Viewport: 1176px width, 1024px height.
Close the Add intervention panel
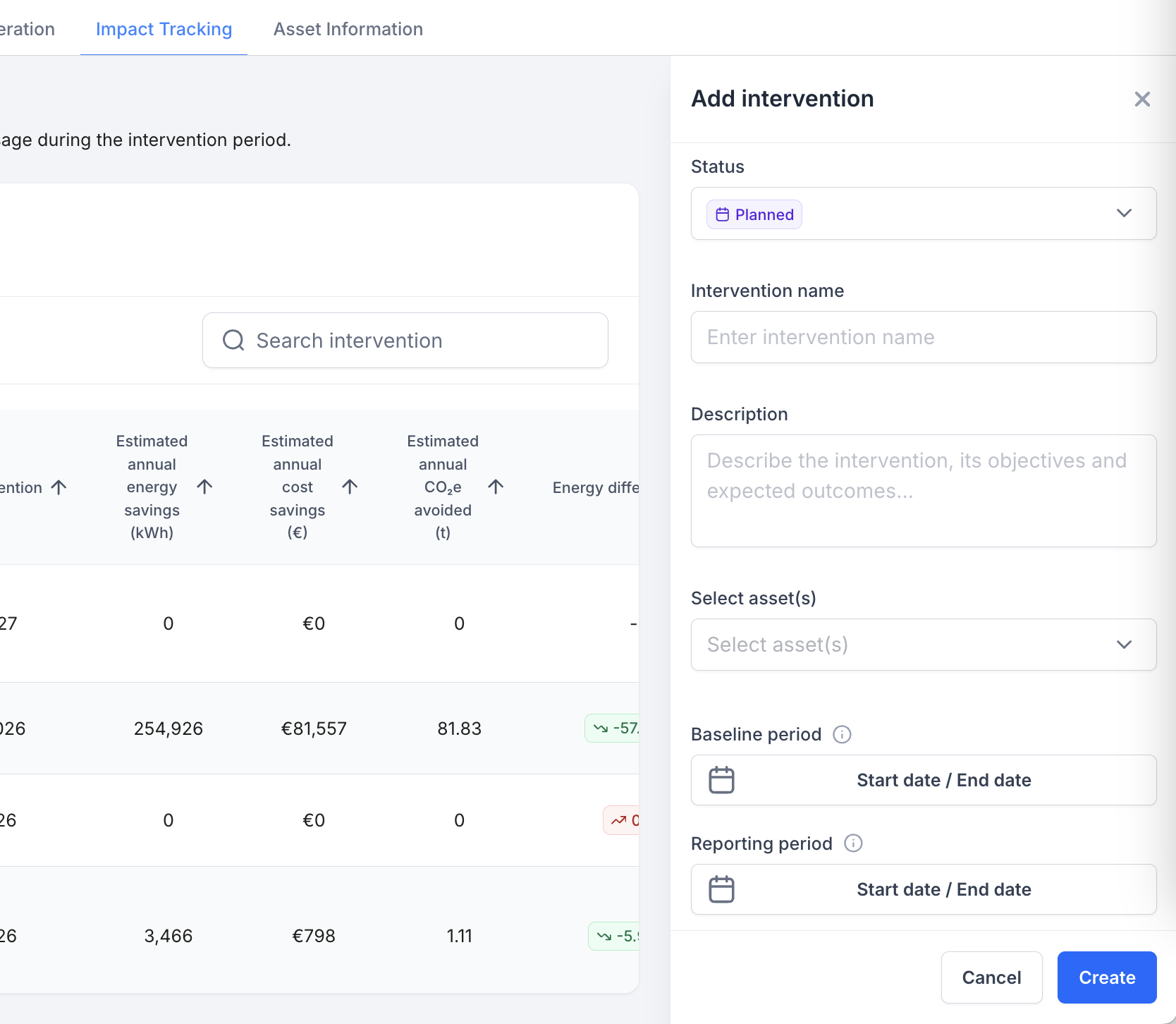pyautogui.click(x=1142, y=99)
